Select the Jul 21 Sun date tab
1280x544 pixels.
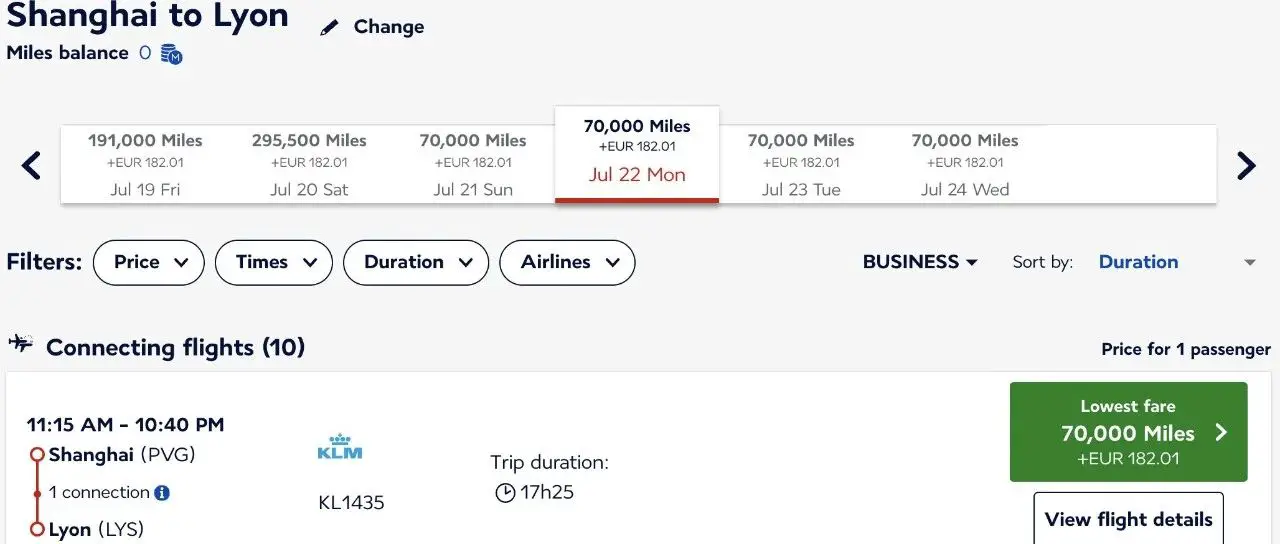click(x=473, y=165)
